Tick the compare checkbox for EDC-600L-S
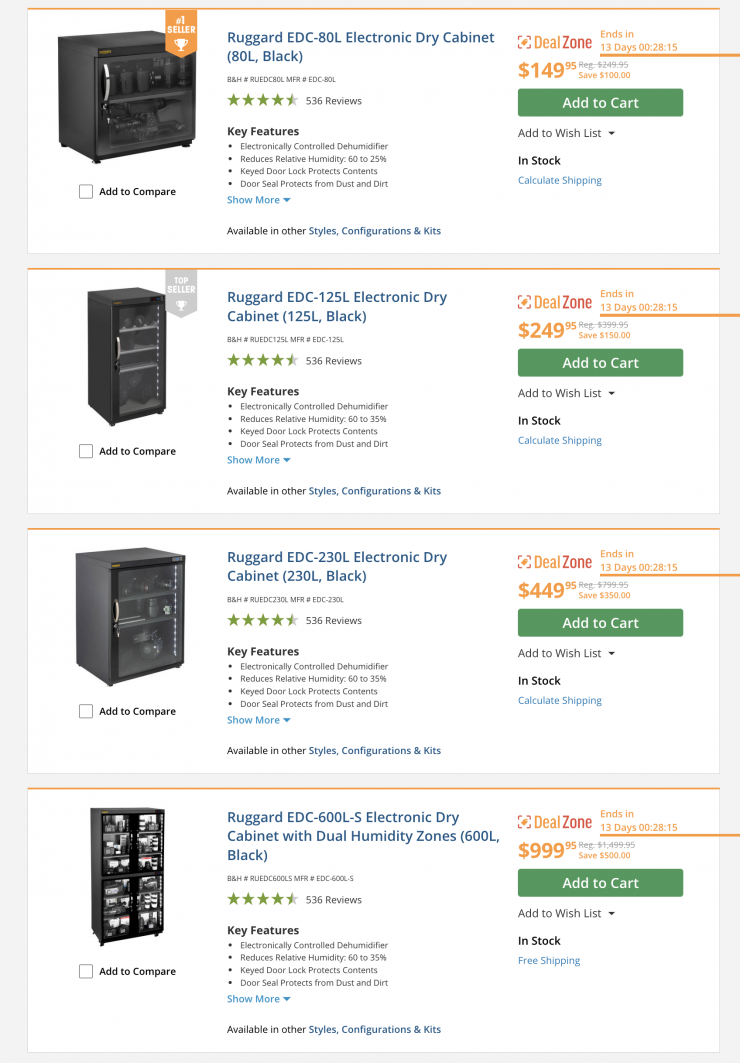The image size is (740, 1063). (x=86, y=971)
